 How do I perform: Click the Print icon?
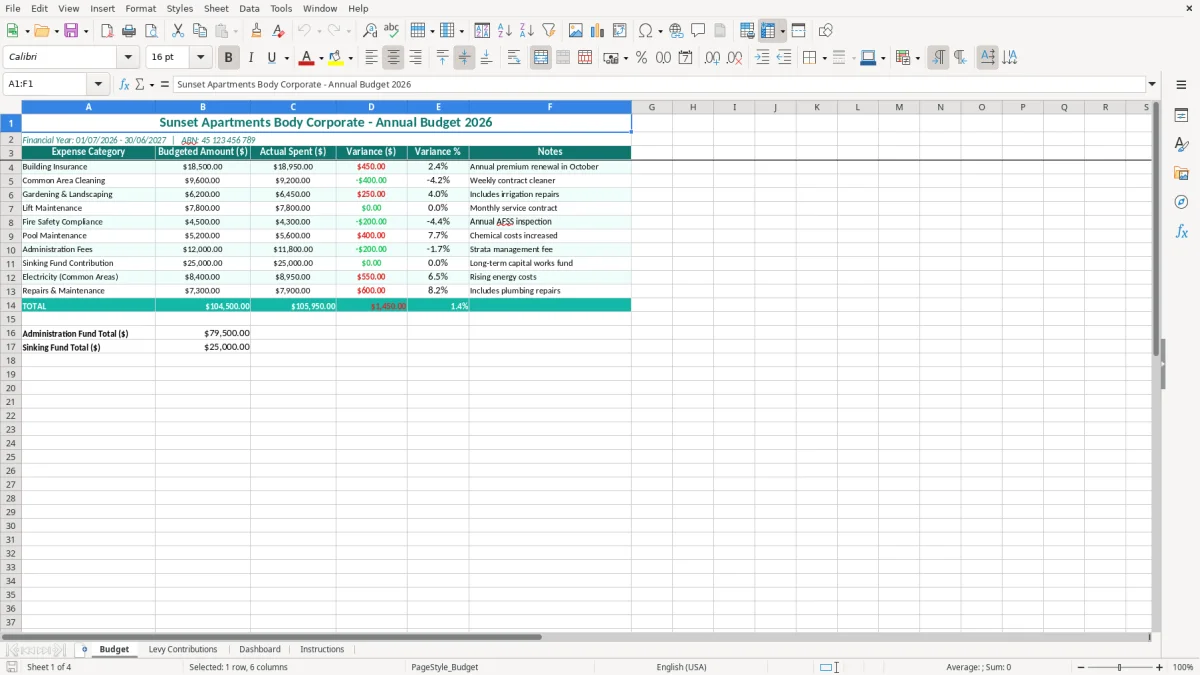[x=129, y=31]
